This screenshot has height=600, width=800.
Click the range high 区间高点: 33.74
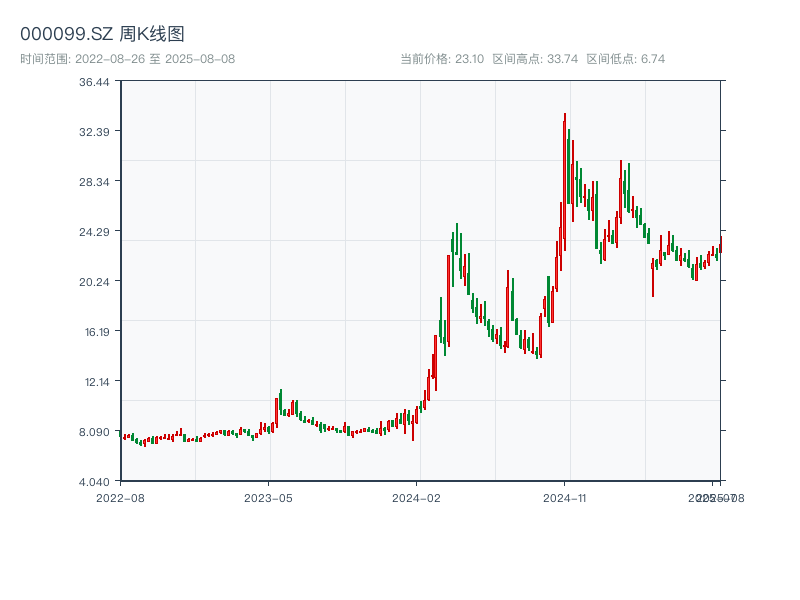(535, 59)
